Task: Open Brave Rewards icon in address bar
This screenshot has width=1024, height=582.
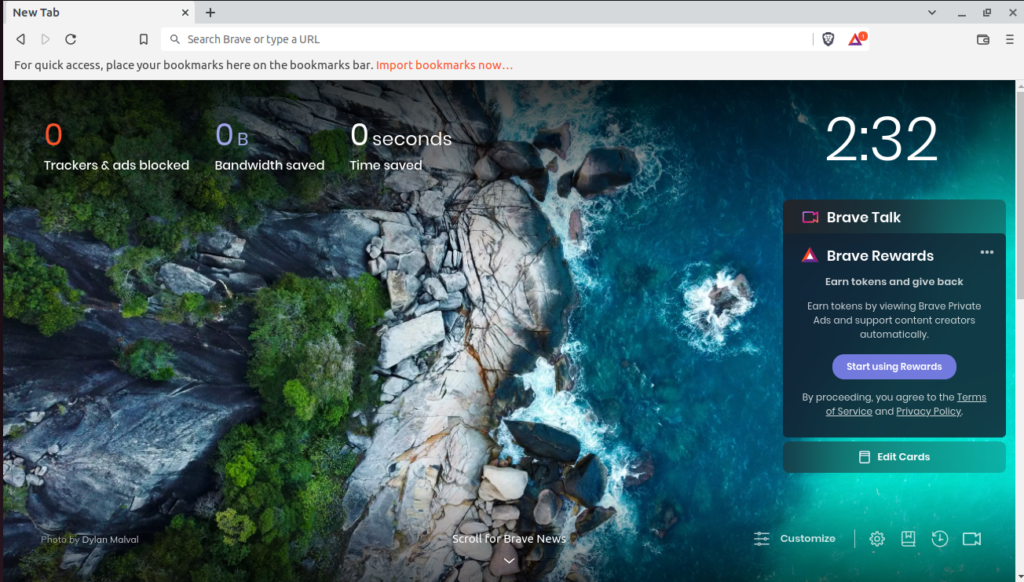Action: pos(857,39)
